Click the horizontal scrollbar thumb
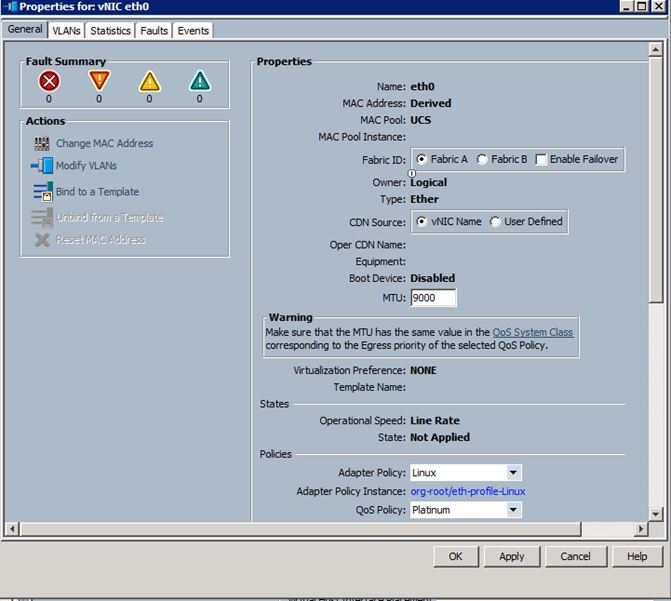Viewport: 671px width, 601px height. (300, 529)
